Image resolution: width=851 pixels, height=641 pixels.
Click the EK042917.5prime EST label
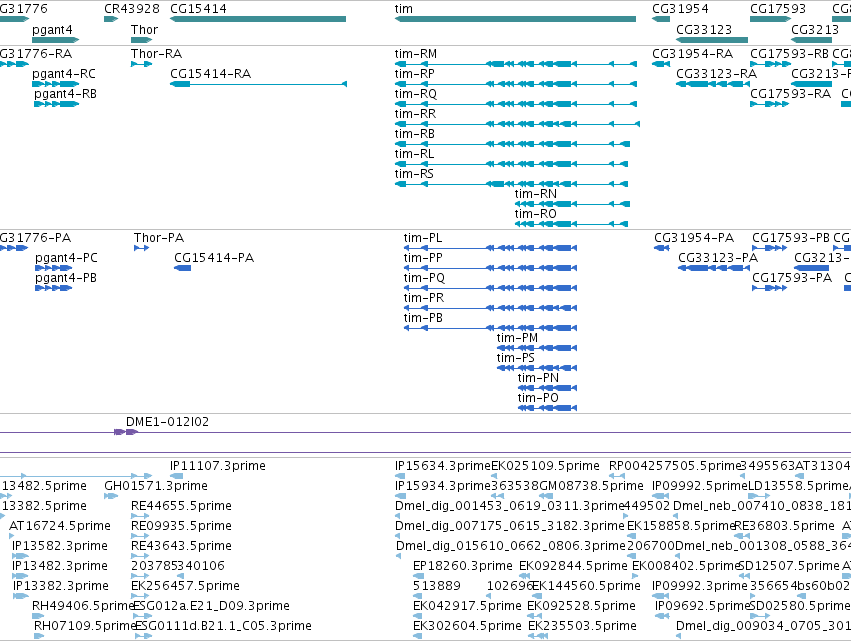(x=467, y=606)
